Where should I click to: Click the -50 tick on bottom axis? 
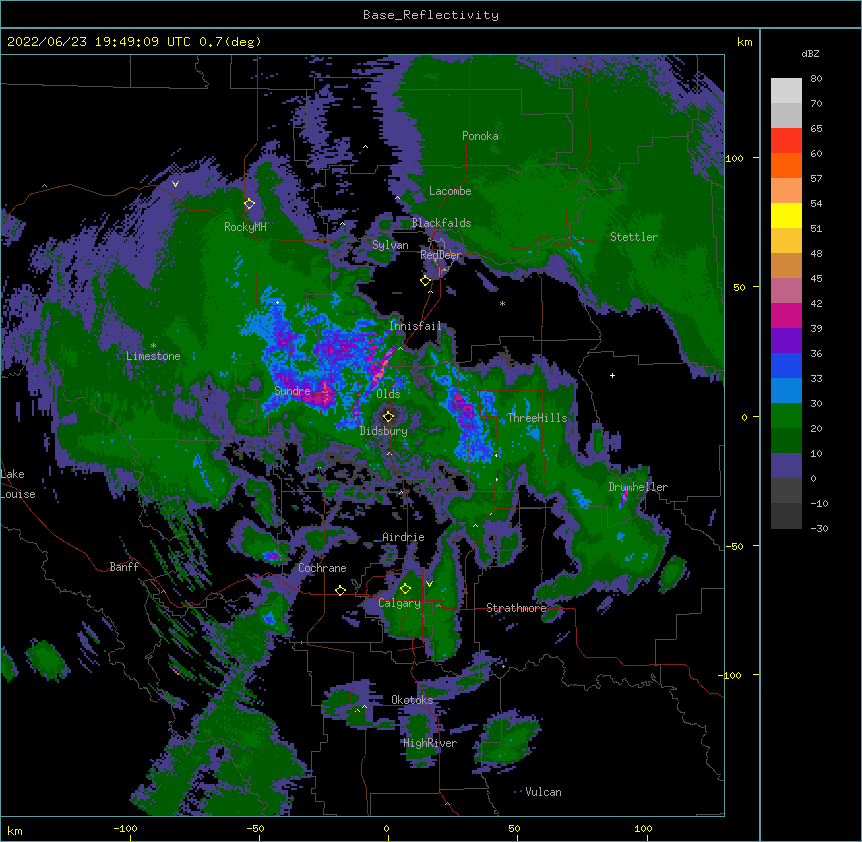(255, 828)
